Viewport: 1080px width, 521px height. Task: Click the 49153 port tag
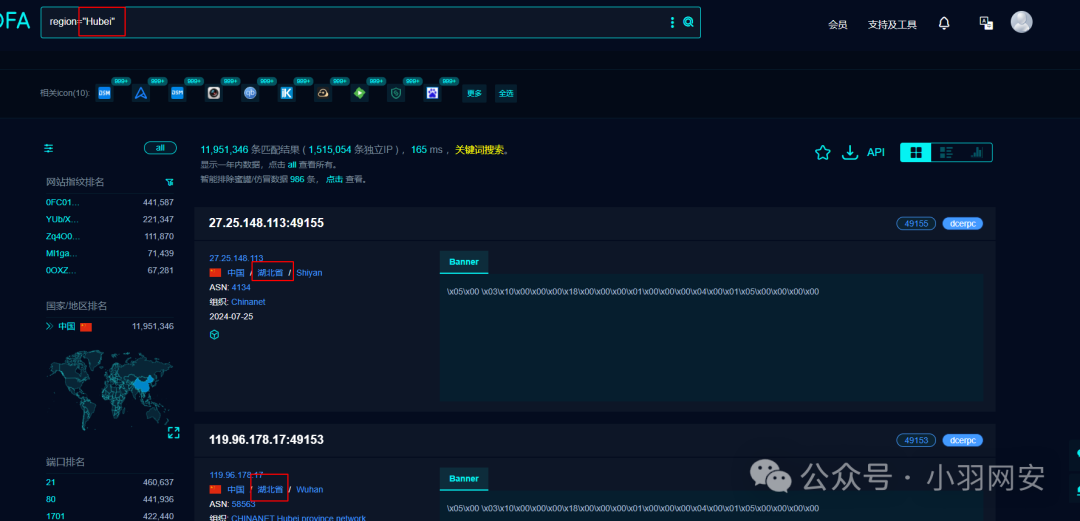coord(916,440)
